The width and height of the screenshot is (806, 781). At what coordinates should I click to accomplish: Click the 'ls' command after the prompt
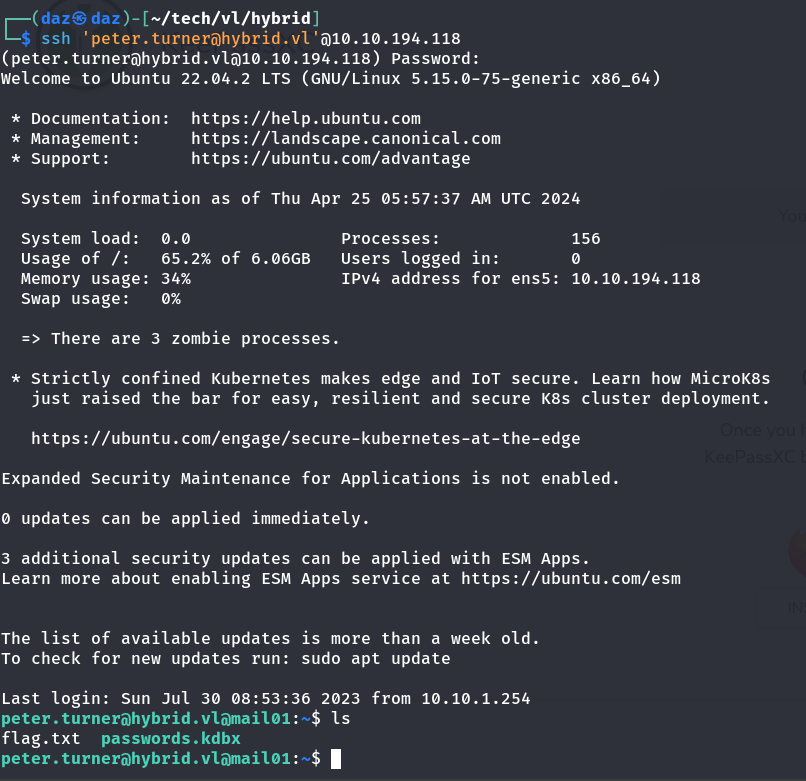click(340, 719)
